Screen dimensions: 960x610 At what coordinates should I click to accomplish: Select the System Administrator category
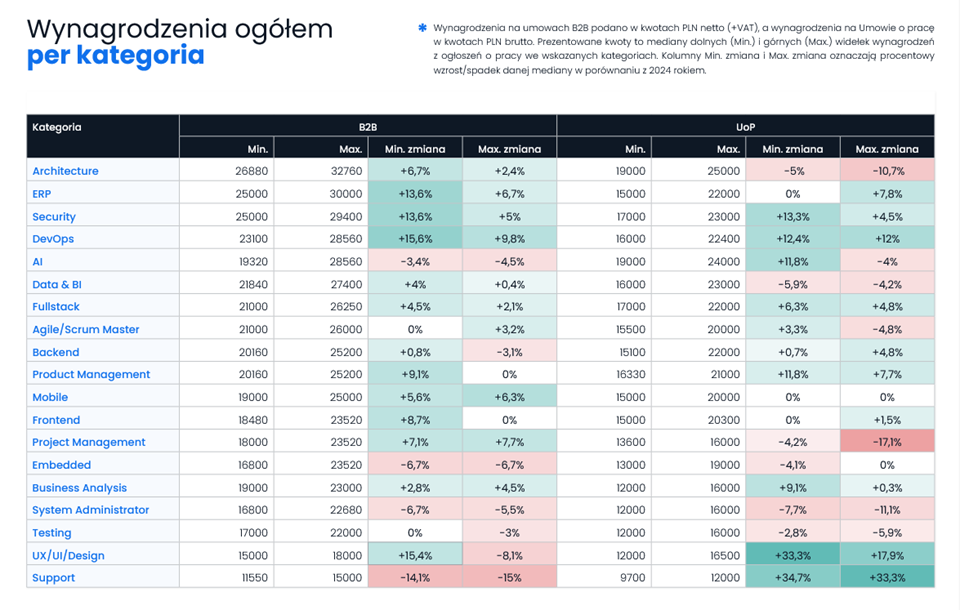[90, 510]
